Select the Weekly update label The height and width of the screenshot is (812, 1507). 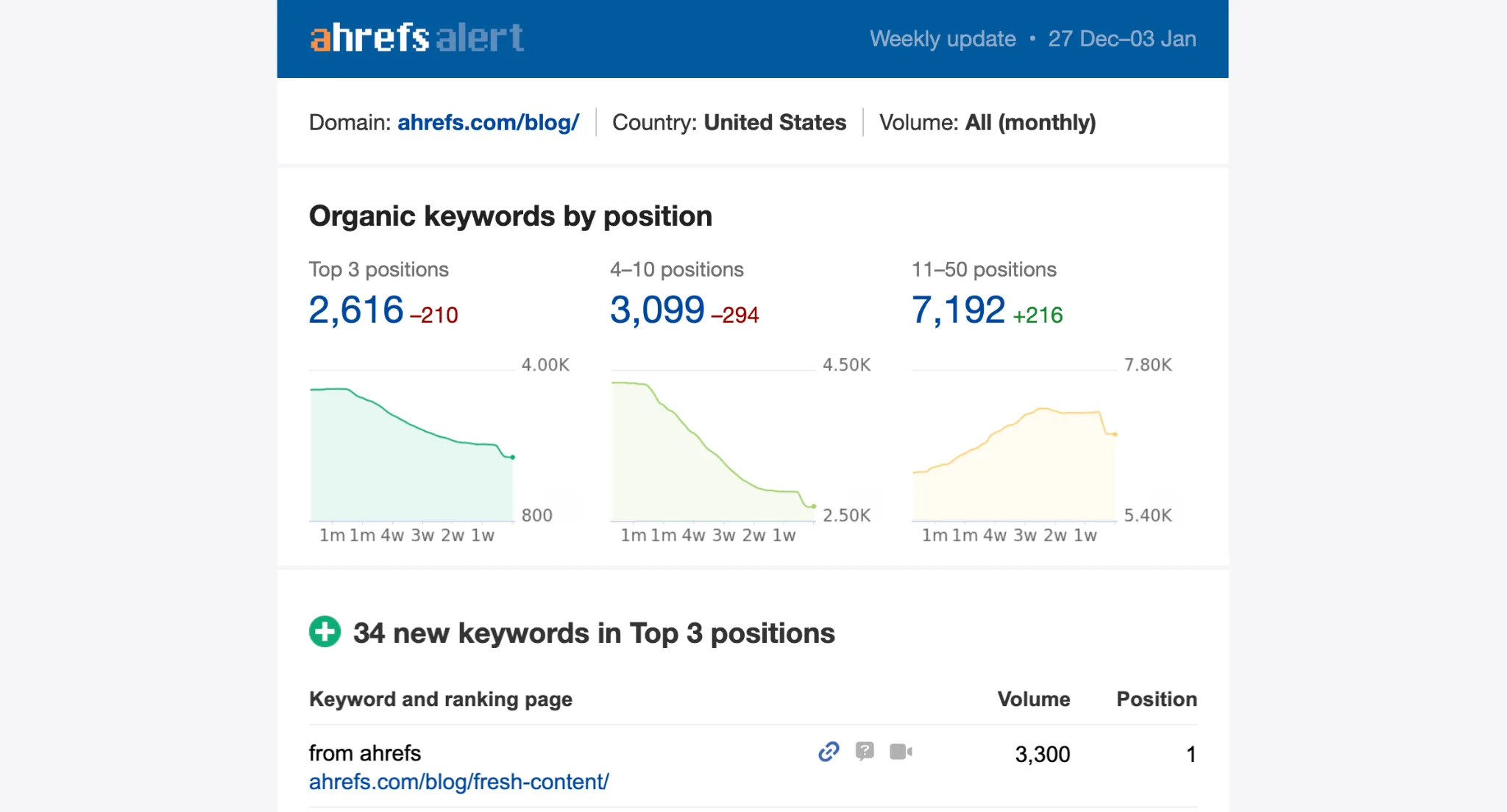(942, 39)
